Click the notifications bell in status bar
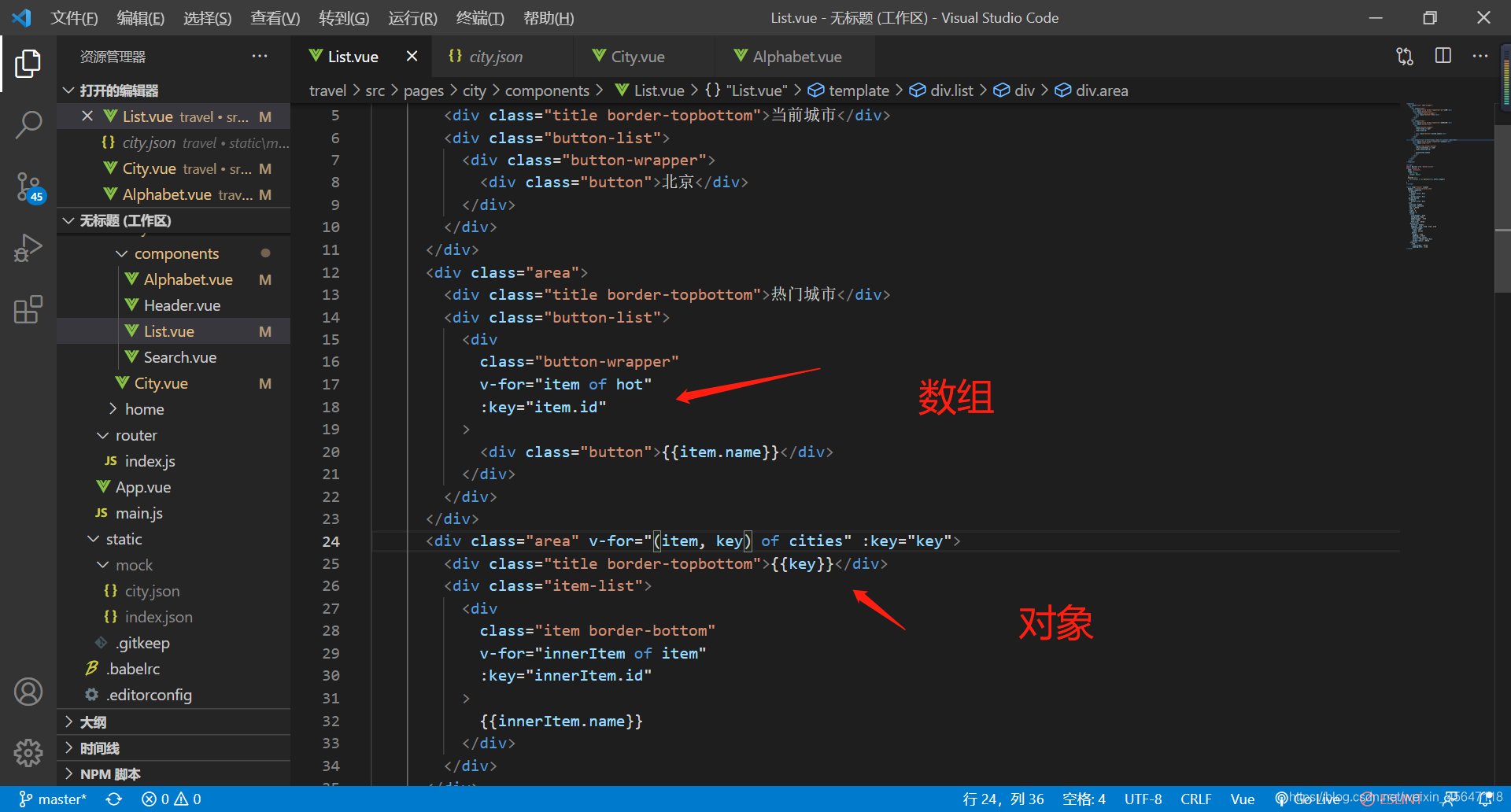Viewport: 1511px width, 812px height. pos(1486,799)
